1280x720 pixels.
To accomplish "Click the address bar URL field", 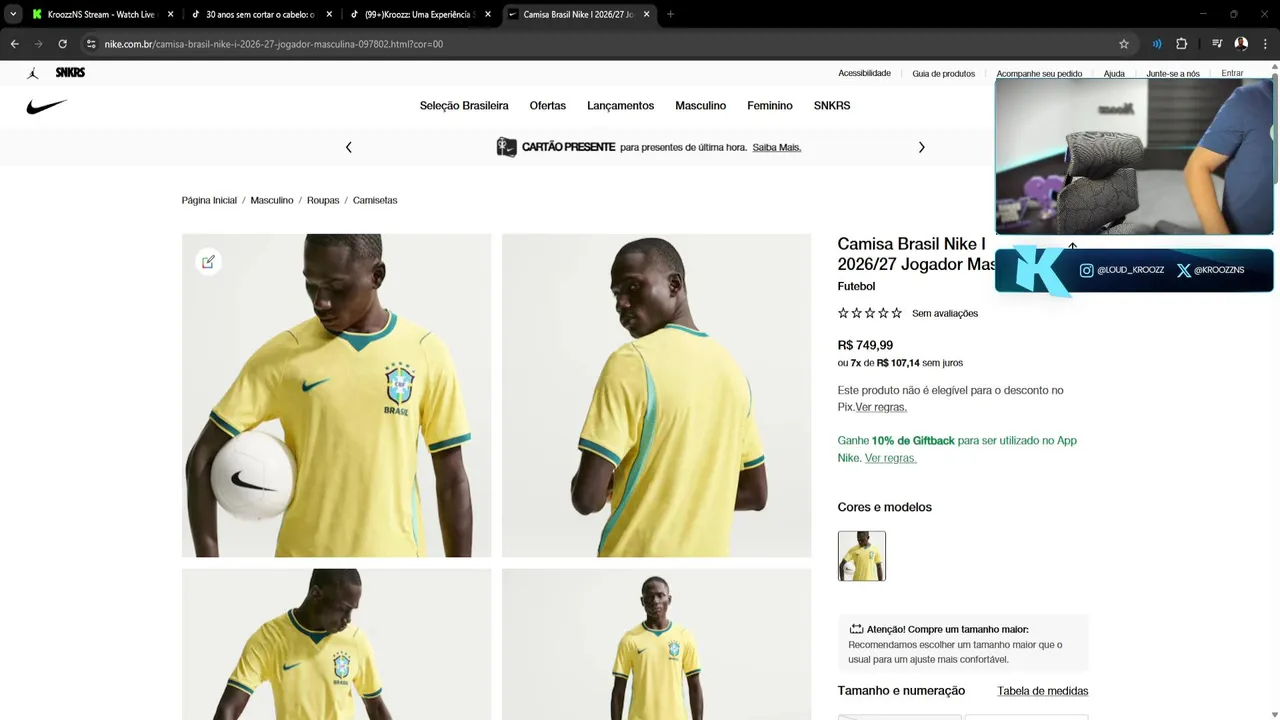I will (x=600, y=44).
